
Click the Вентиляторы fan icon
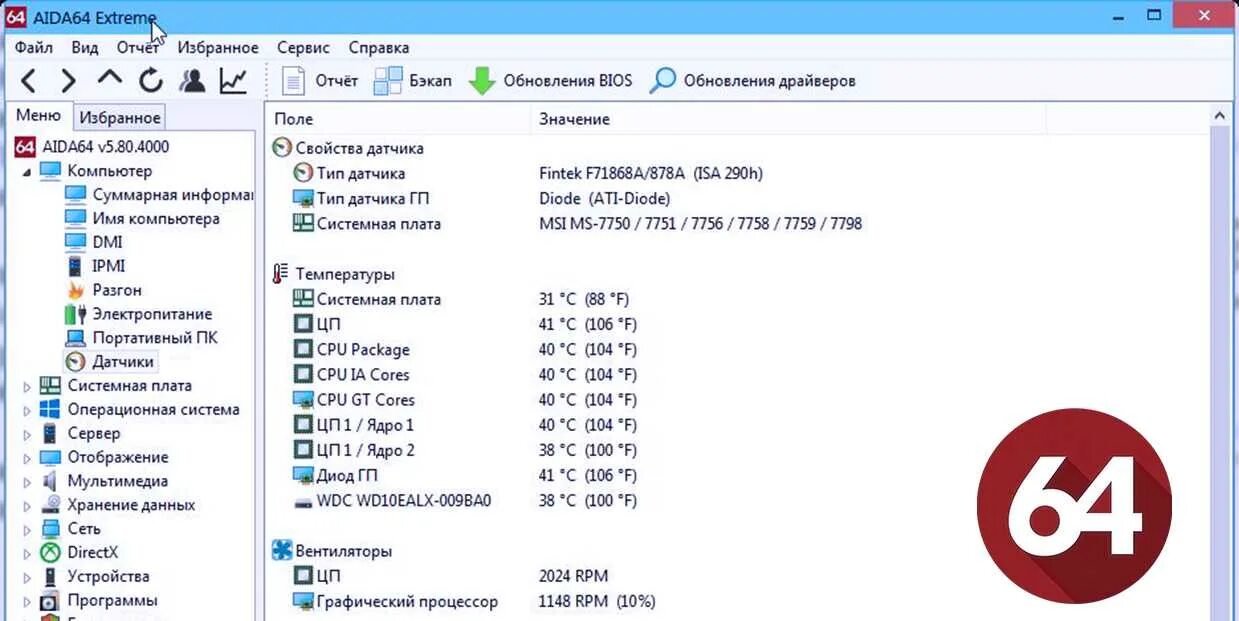282,551
